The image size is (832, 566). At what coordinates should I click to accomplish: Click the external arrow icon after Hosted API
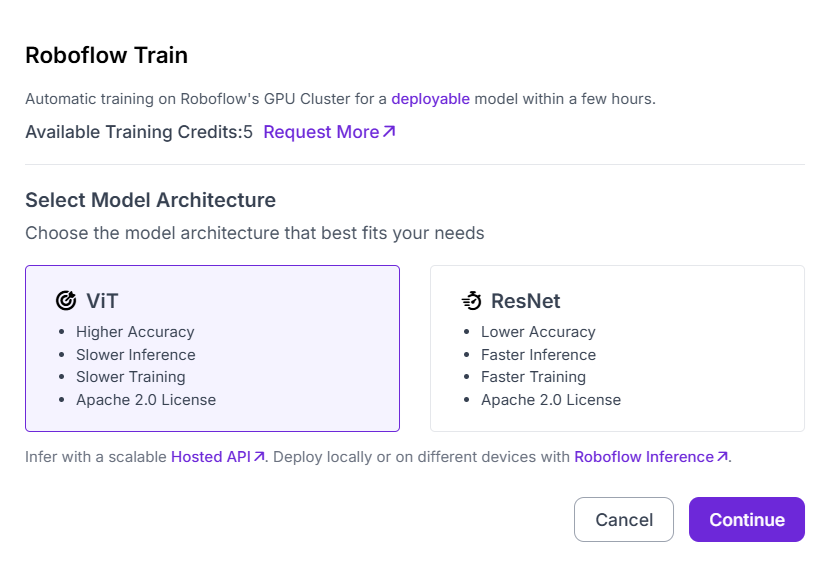(259, 457)
